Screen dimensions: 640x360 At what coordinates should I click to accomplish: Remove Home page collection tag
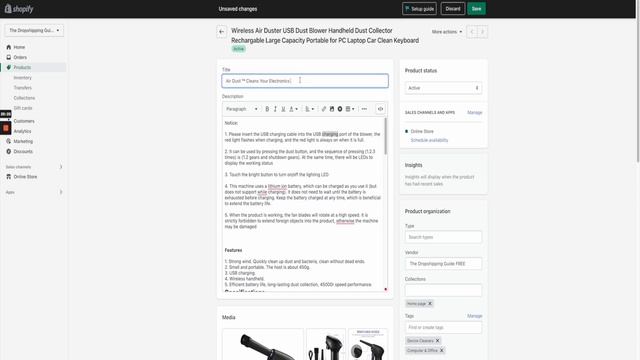430,304
